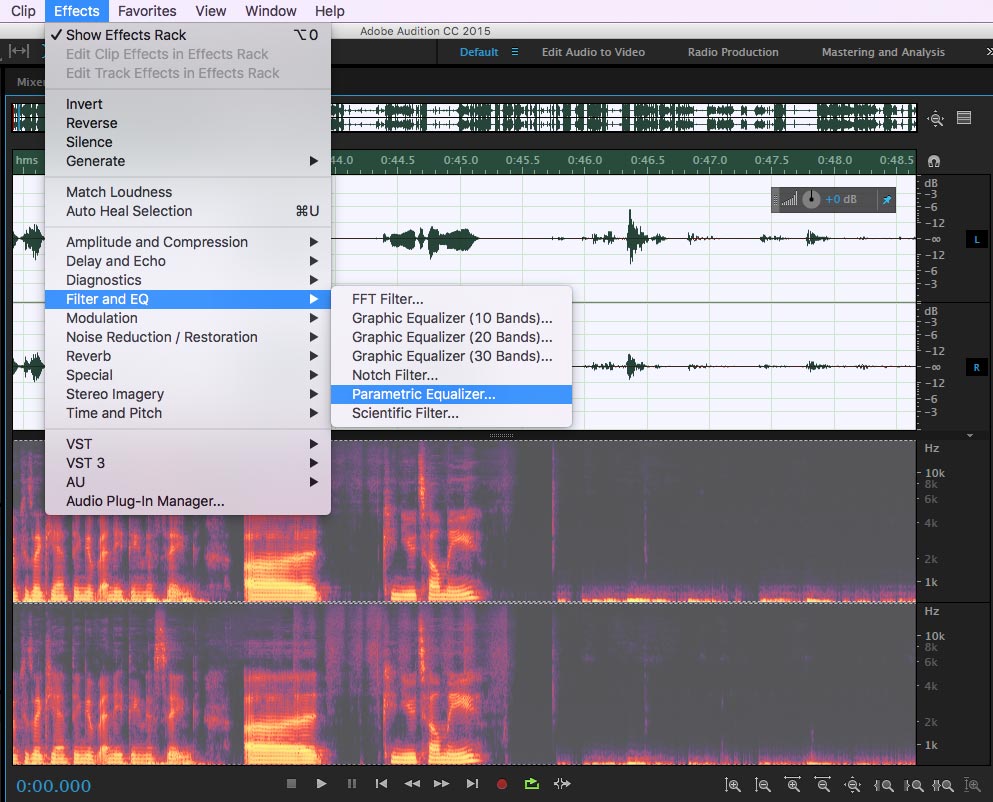Image resolution: width=993 pixels, height=802 pixels.
Task: Click Skip Selection button beside Loop
Action: click(x=562, y=784)
